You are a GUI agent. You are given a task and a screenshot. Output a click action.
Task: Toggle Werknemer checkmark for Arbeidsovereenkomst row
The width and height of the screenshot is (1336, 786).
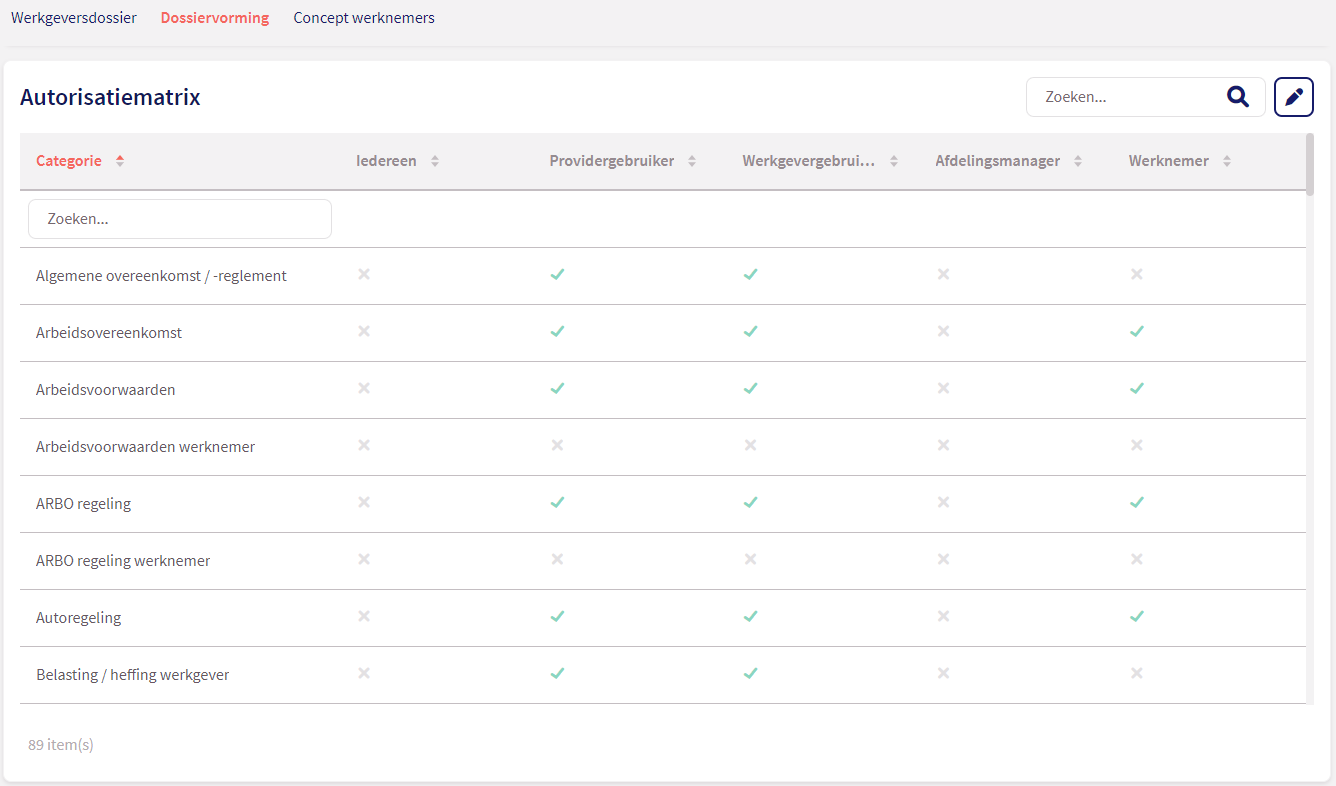click(1136, 331)
